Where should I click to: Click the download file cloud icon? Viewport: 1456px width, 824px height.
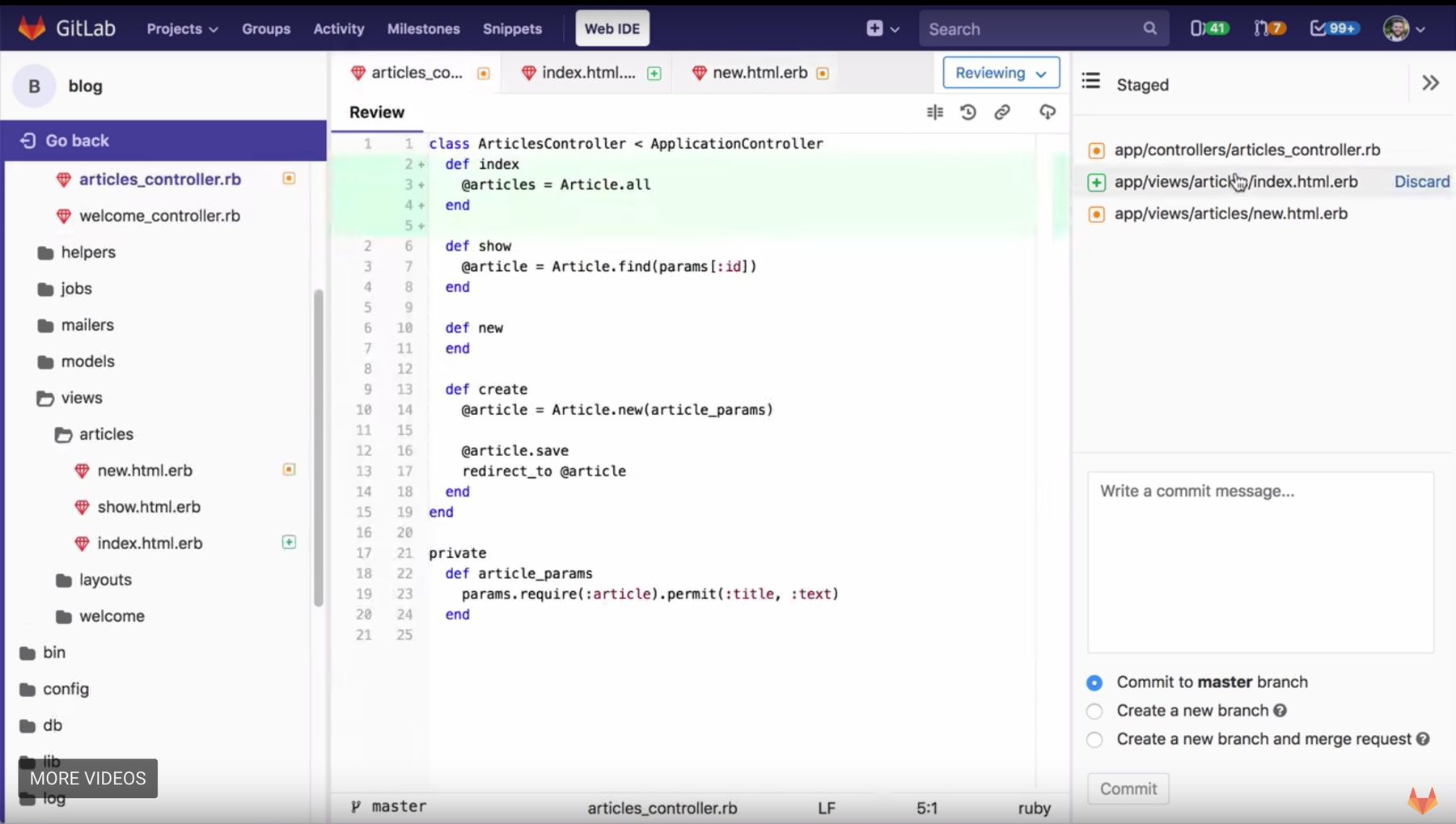click(1047, 112)
